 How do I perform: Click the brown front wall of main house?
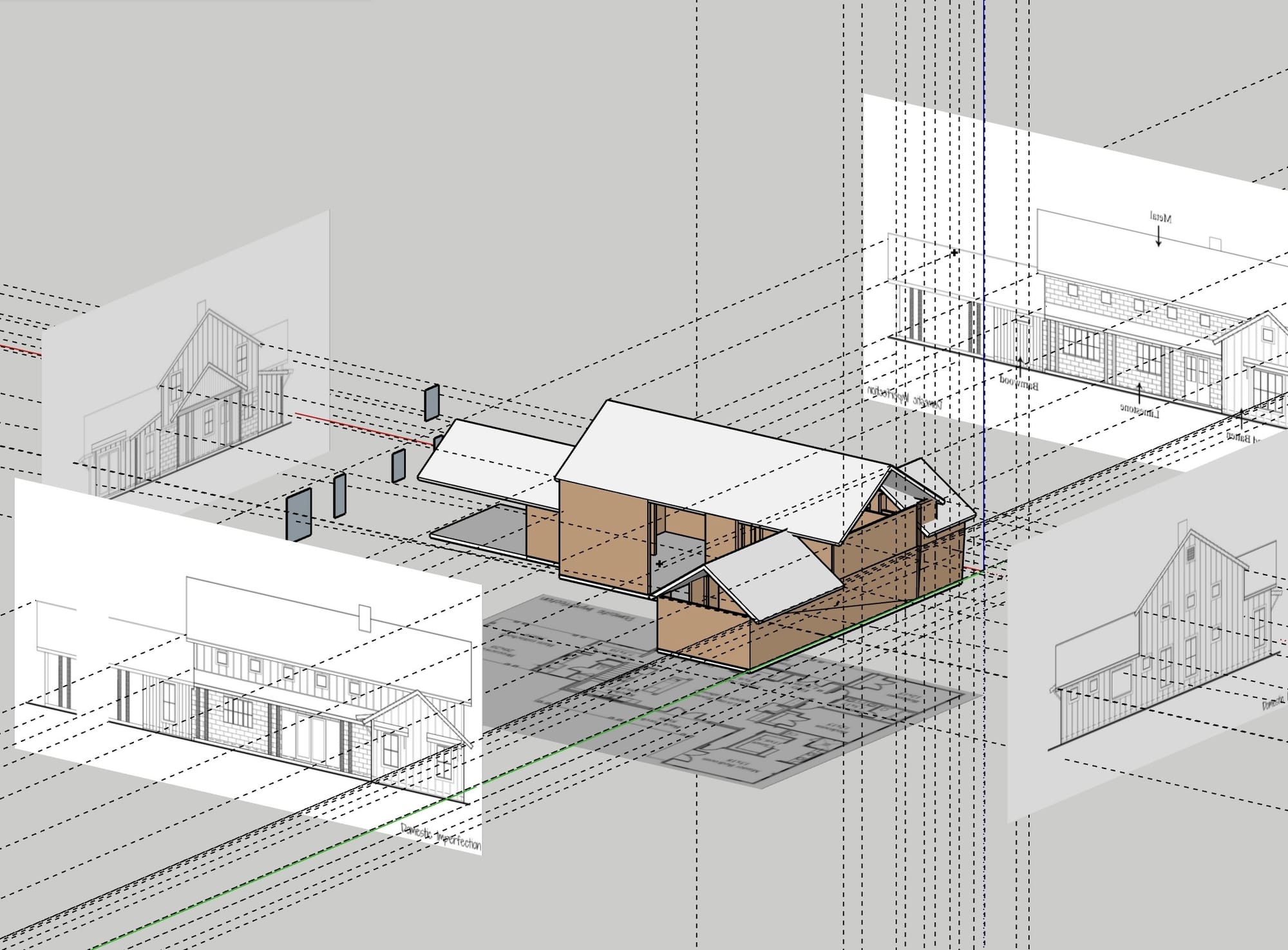coord(603,536)
